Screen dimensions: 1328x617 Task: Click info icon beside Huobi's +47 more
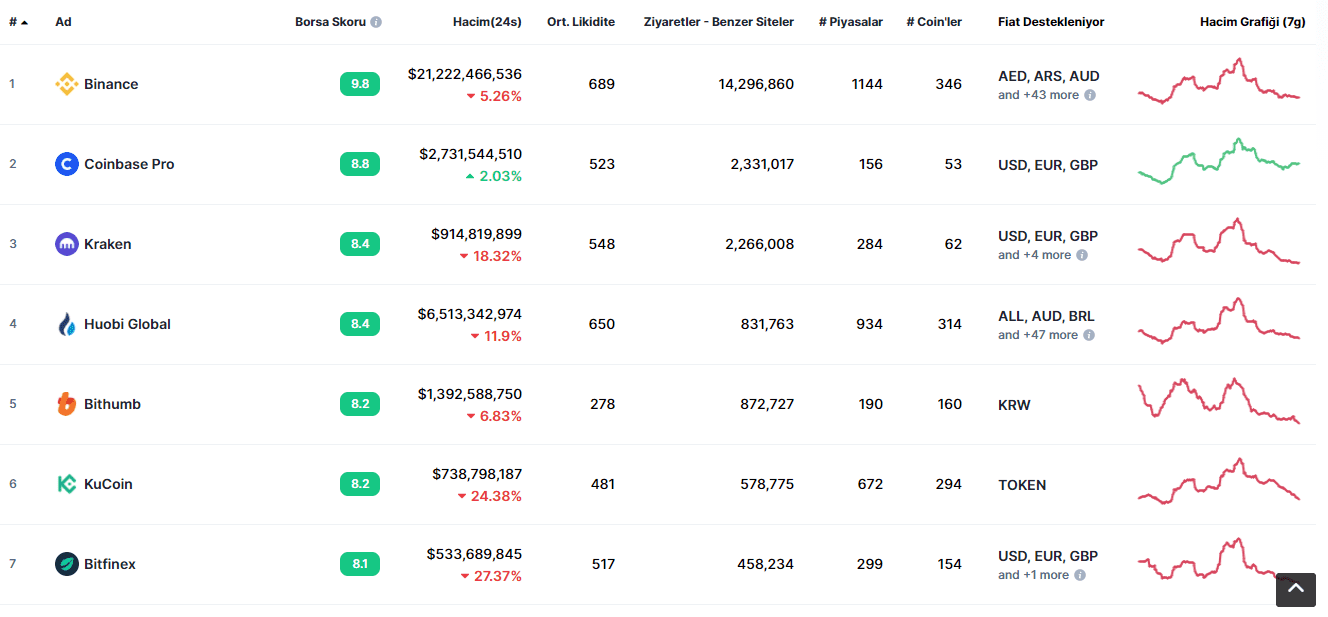click(x=1089, y=335)
